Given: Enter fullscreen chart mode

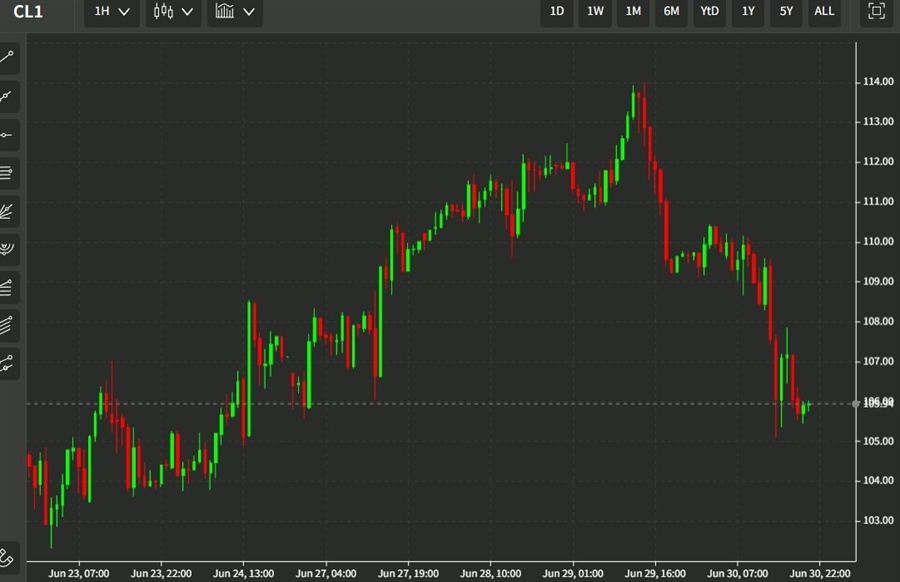Looking at the screenshot, I should click(x=876, y=11).
